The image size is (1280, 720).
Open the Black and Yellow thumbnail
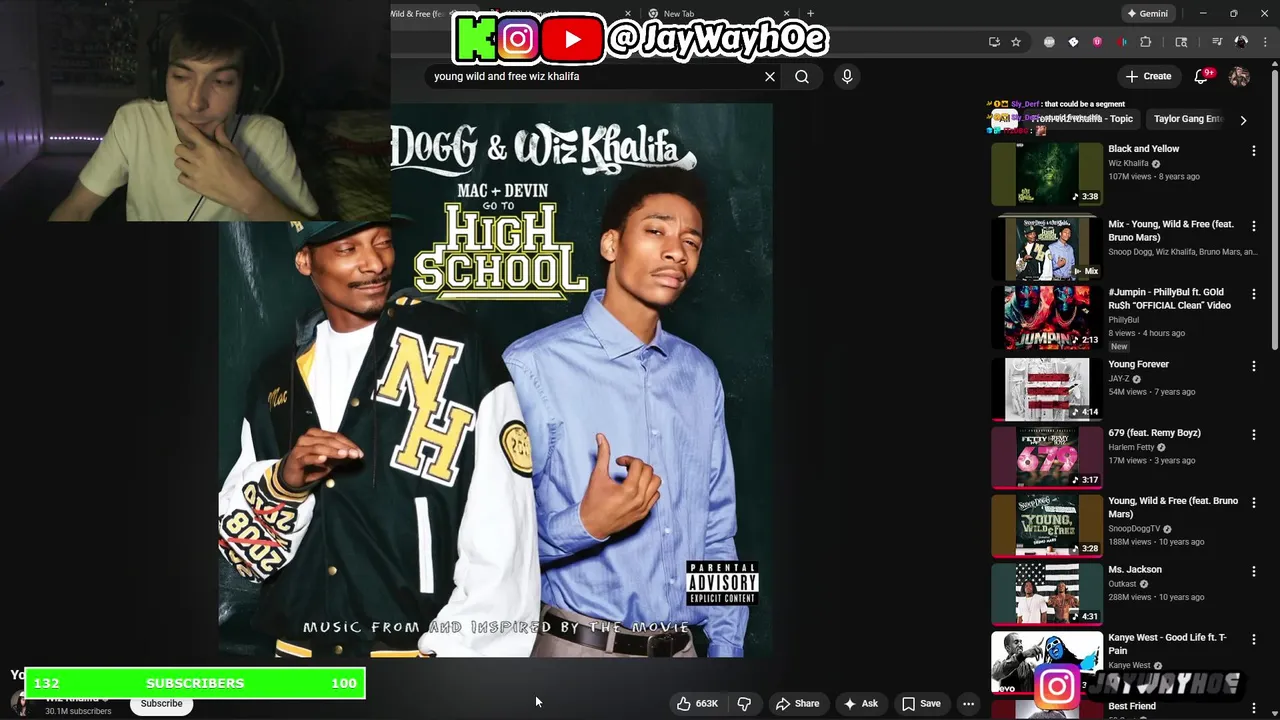pos(1047,174)
